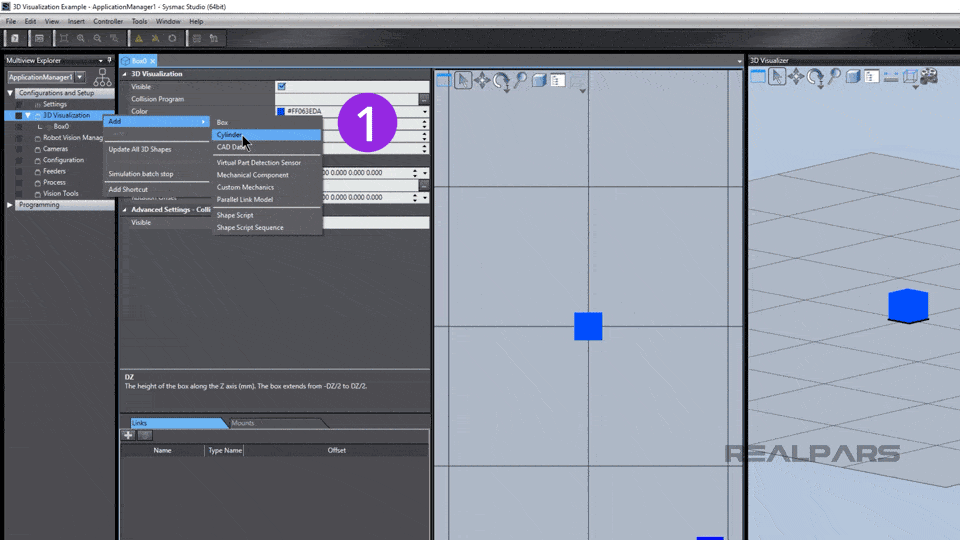
Task: Click the add link plus button
Action: (x=128, y=435)
